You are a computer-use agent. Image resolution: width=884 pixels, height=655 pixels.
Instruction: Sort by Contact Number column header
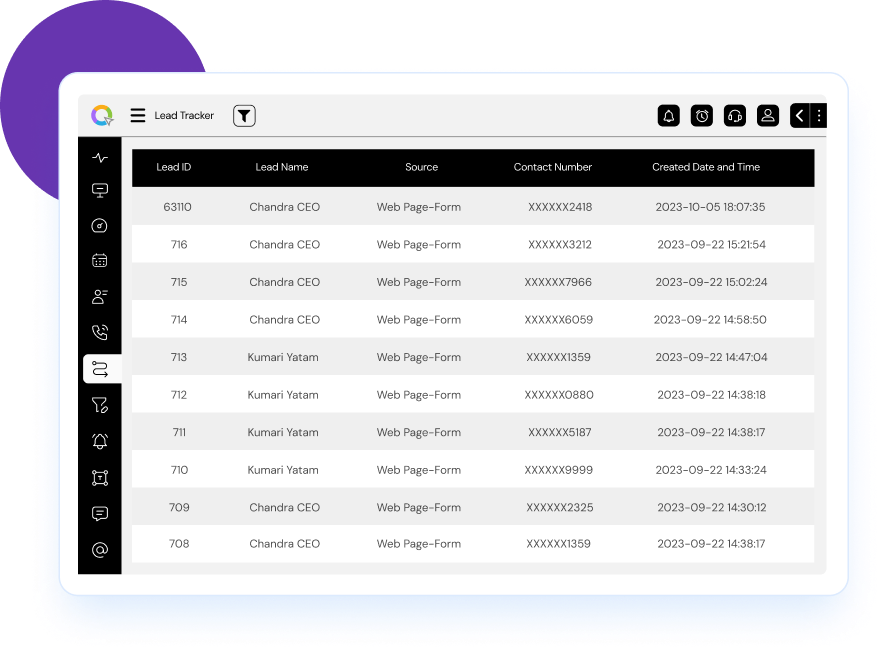[553, 167]
